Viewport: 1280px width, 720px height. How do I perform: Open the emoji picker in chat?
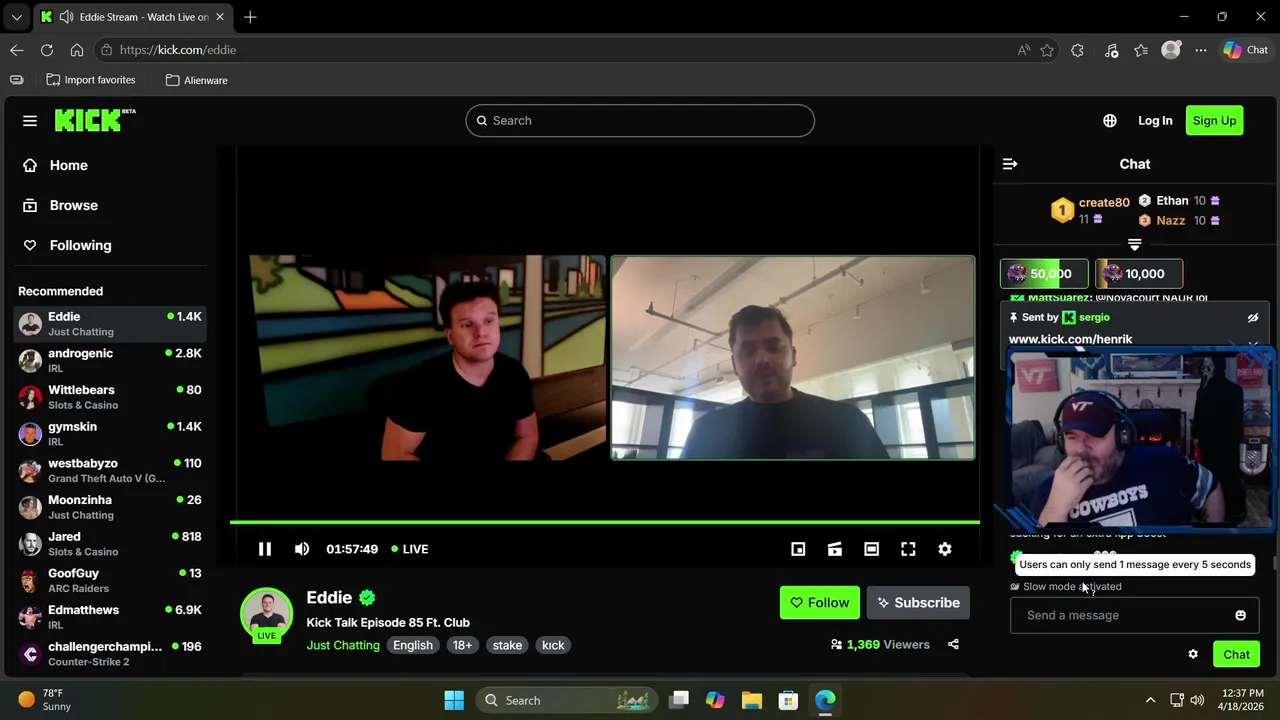click(x=1240, y=615)
